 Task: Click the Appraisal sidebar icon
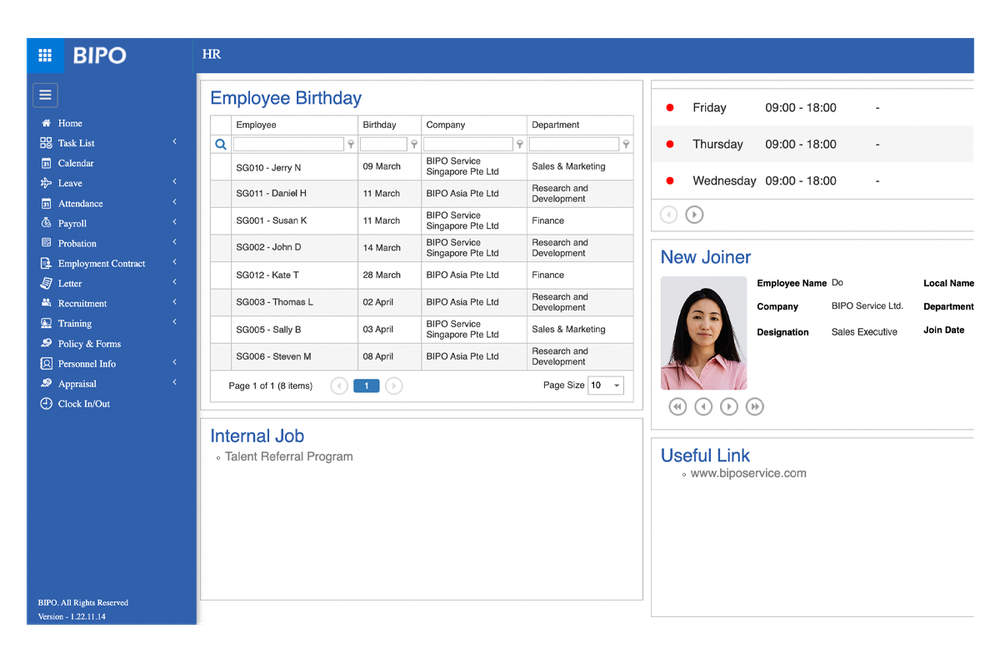click(x=46, y=383)
